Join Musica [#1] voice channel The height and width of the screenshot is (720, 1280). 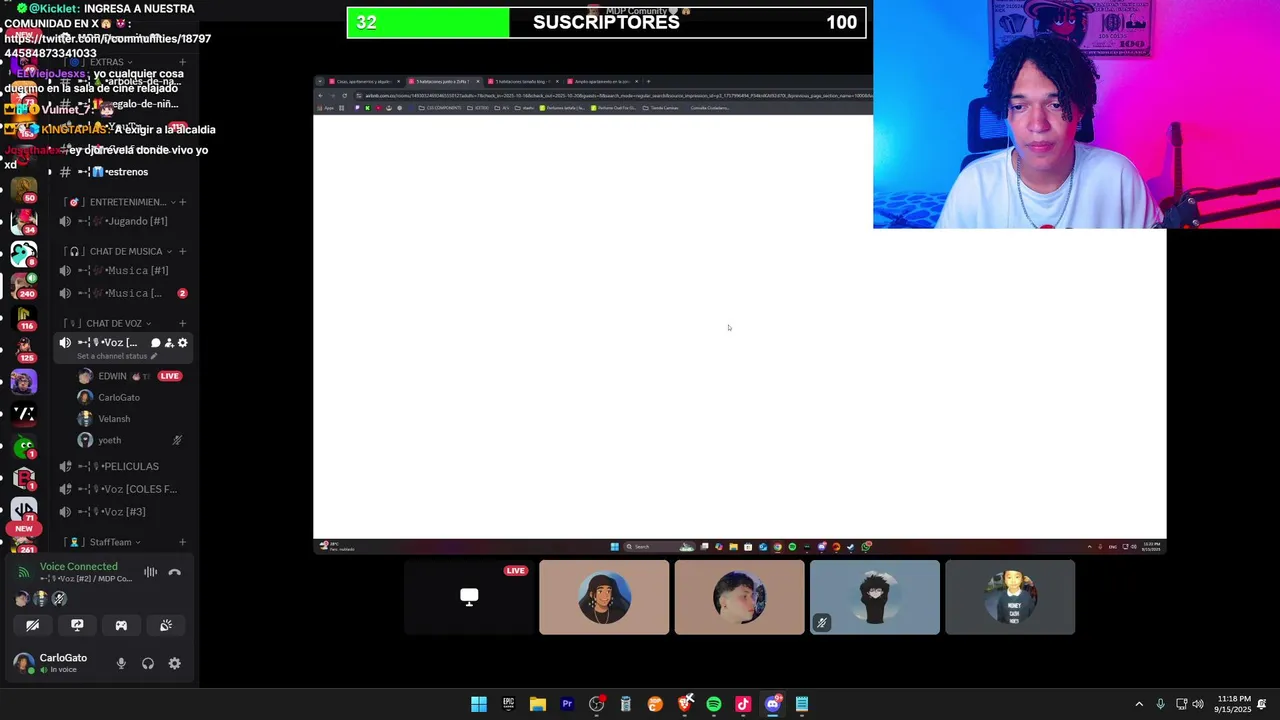(x=123, y=270)
